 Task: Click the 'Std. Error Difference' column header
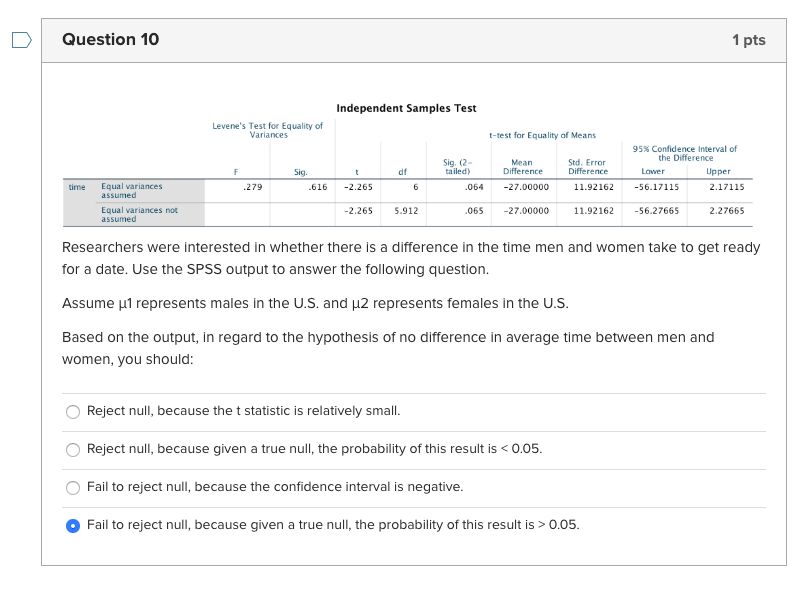pos(588,167)
